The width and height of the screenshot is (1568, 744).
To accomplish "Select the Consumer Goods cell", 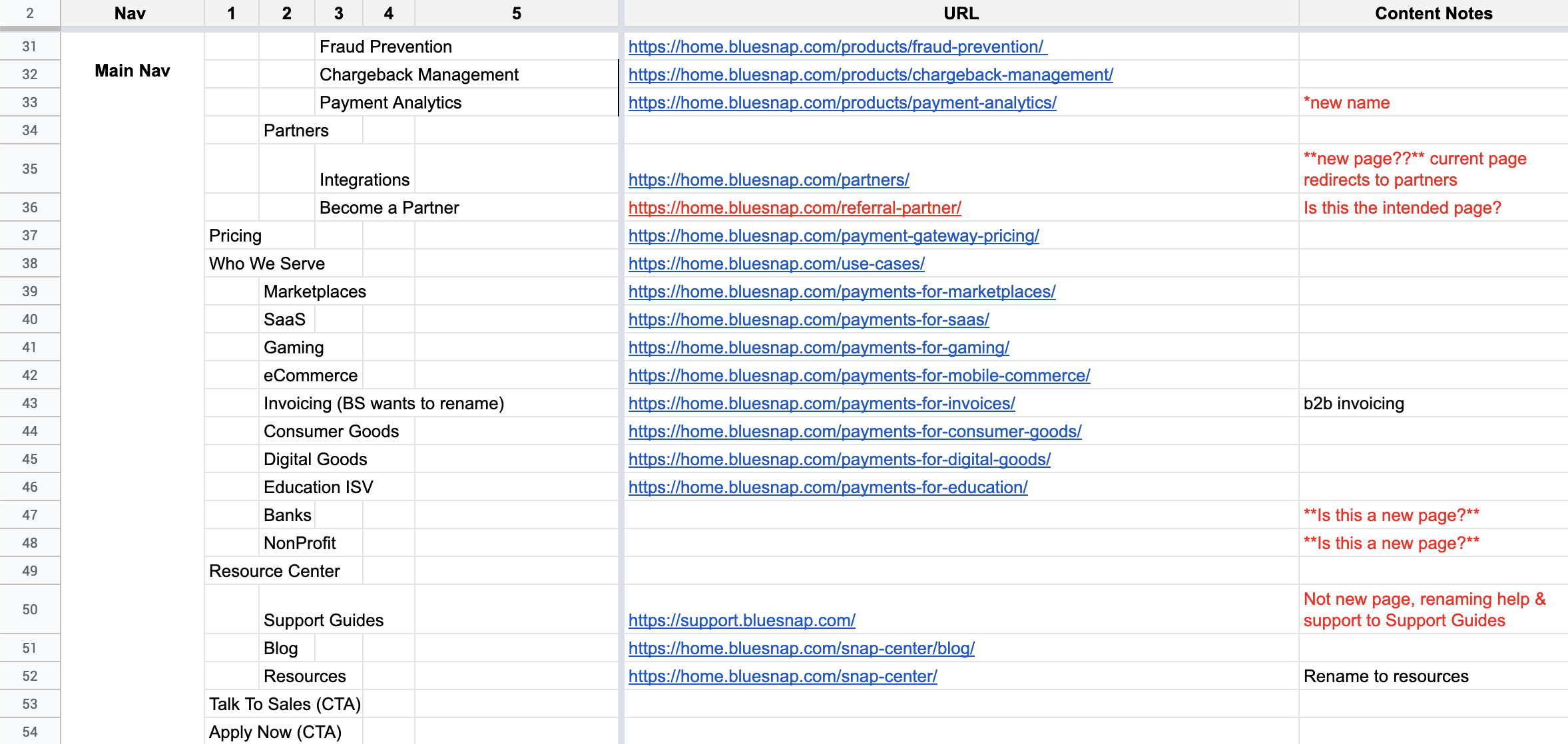I will [331, 431].
